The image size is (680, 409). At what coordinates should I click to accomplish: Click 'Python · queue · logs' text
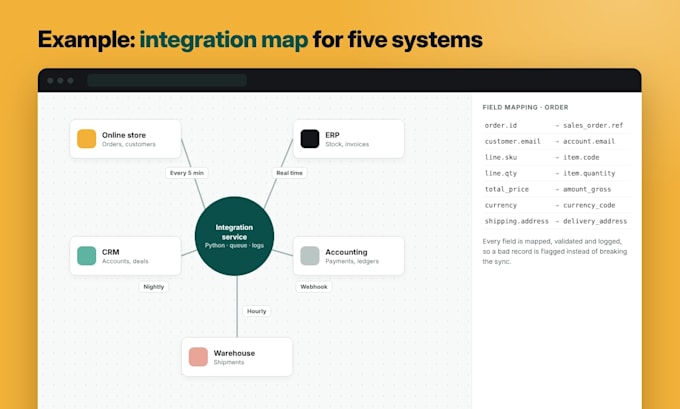(x=234, y=245)
